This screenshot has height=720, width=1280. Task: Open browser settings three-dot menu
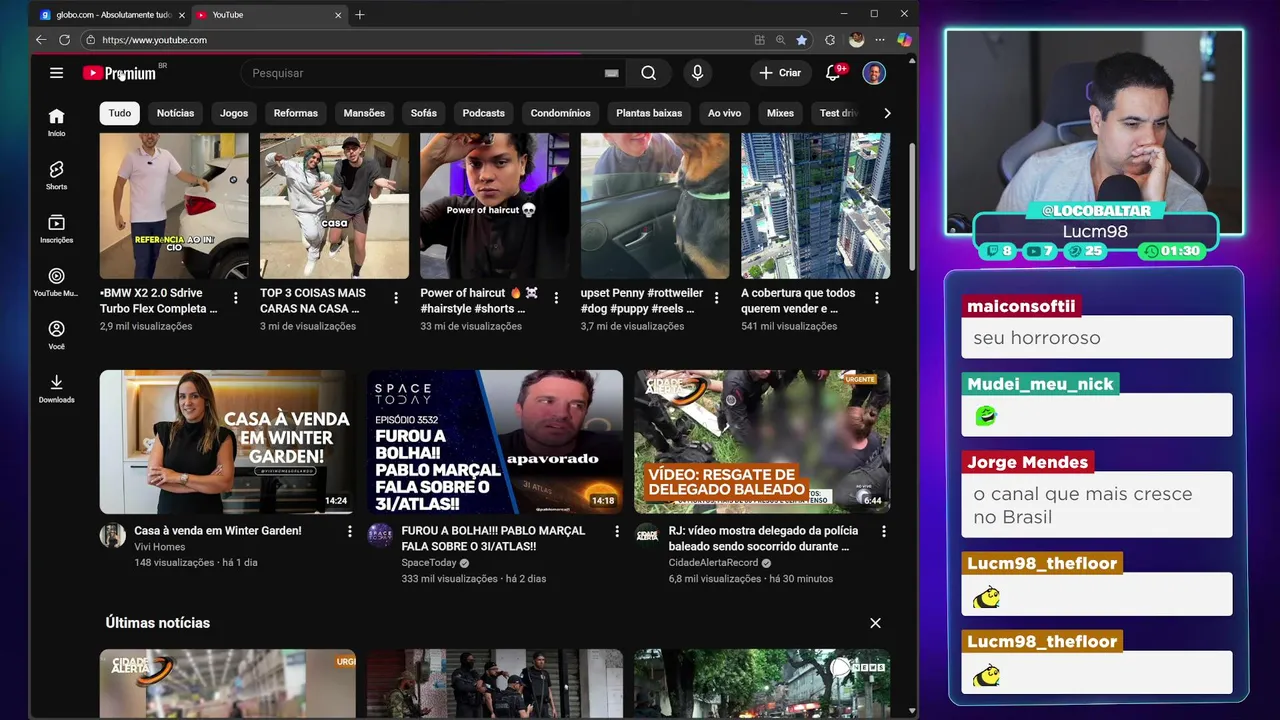[x=879, y=40]
